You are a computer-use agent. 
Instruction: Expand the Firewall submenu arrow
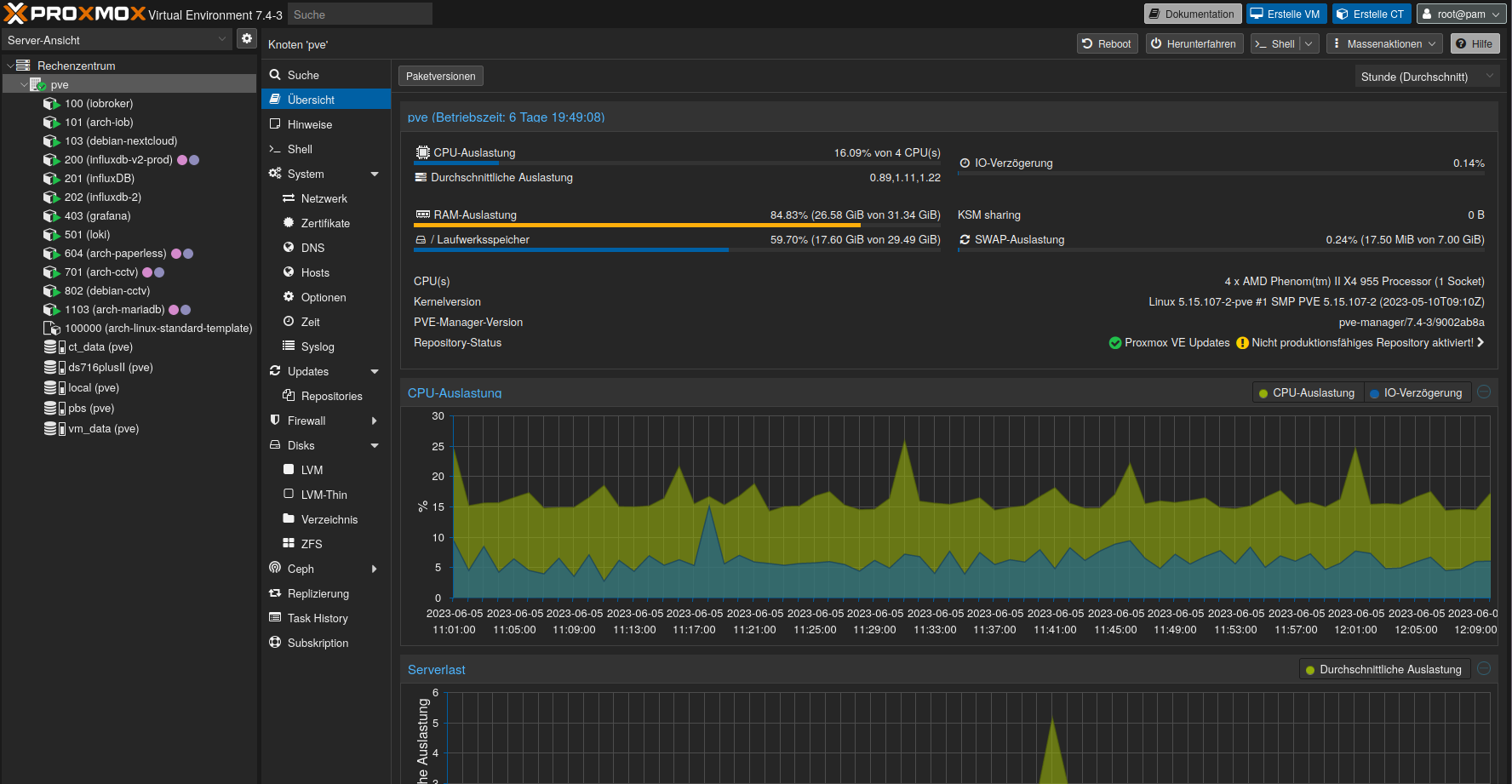pyautogui.click(x=375, y=421)
